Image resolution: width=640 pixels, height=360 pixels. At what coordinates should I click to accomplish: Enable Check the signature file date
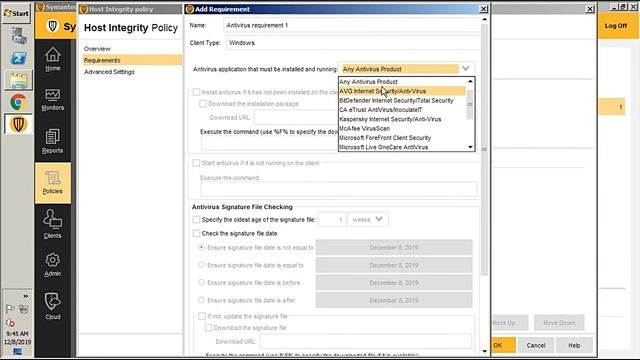click(x=196, y=233)
